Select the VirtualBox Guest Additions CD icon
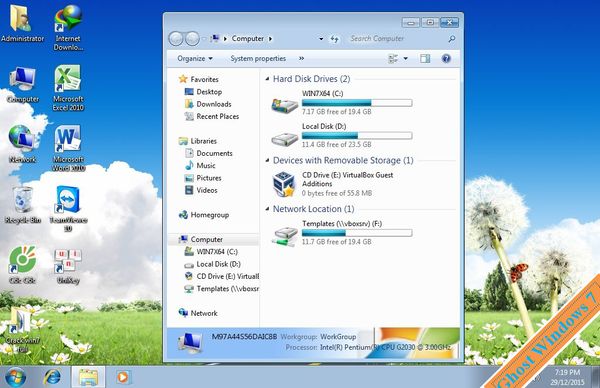This screenshot has height=388, width=600. (x=284, y=184)
